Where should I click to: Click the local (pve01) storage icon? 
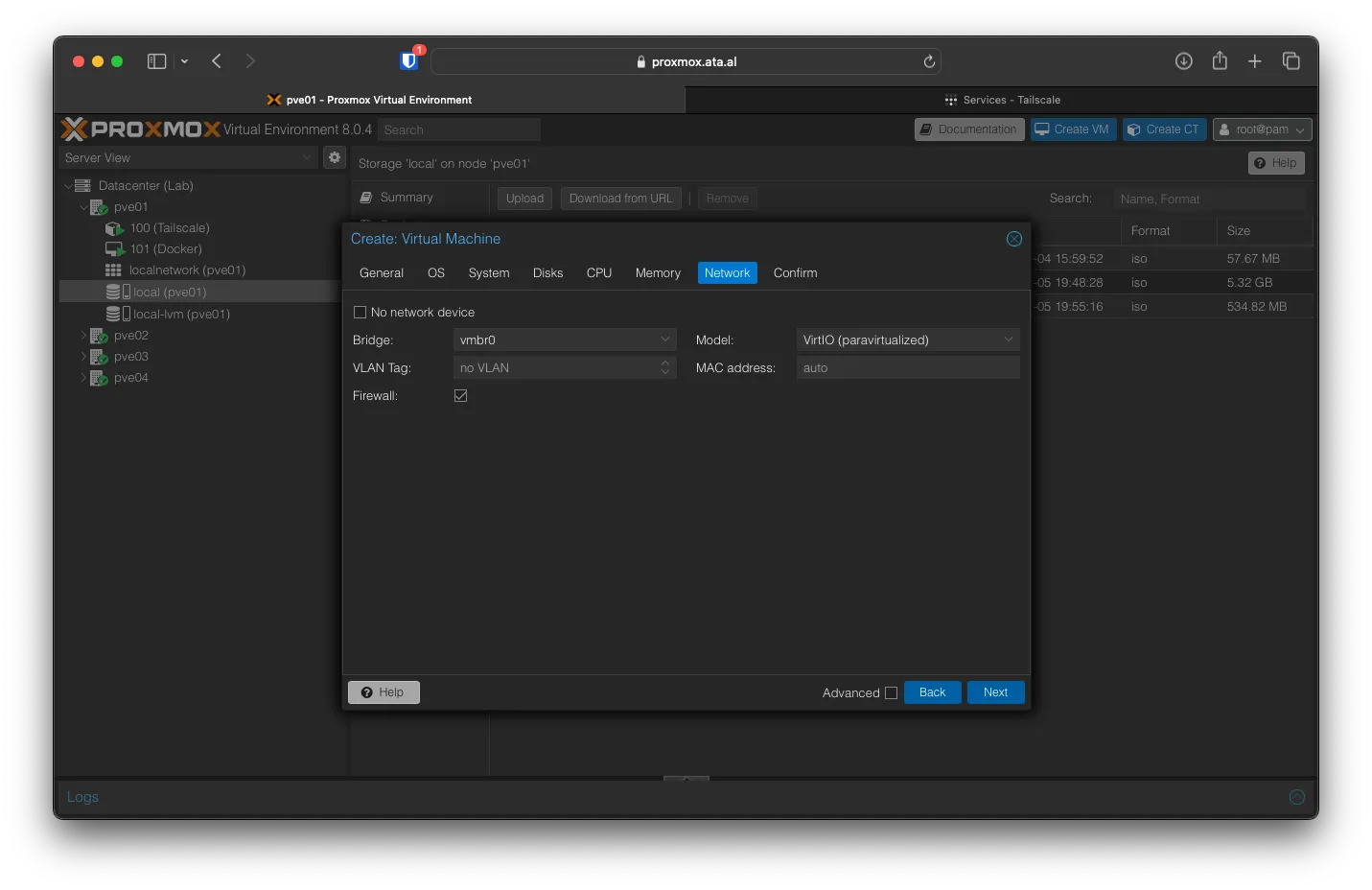point(118,292)
